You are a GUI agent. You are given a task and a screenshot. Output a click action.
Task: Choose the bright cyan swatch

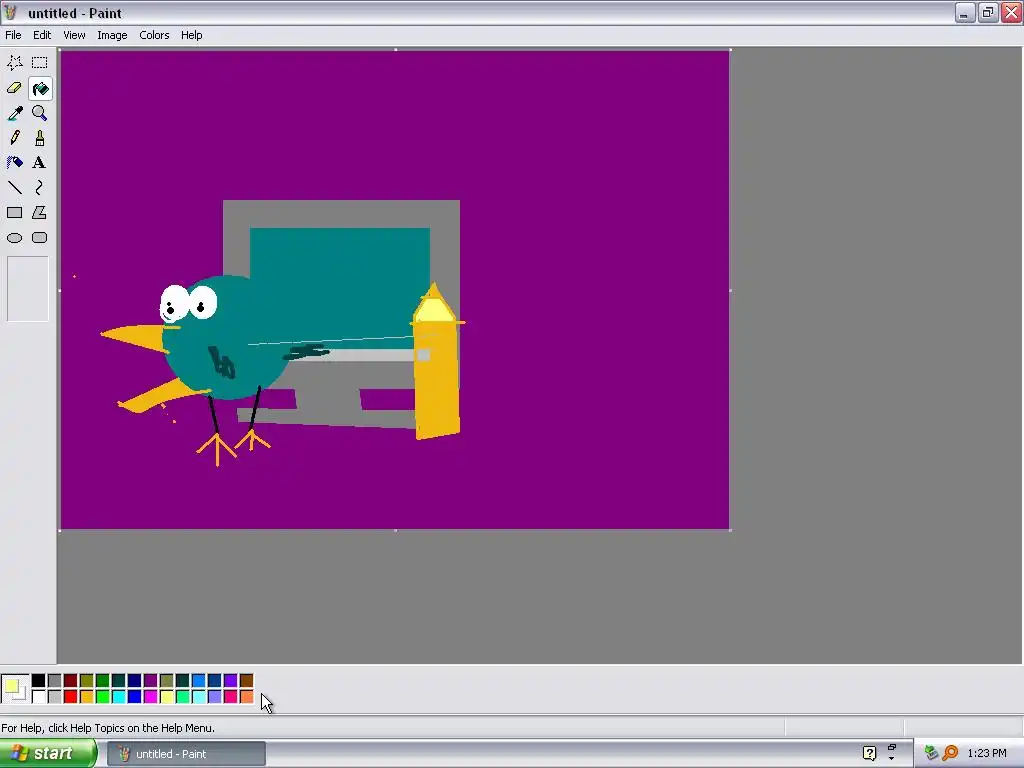(x=118, y=697)
